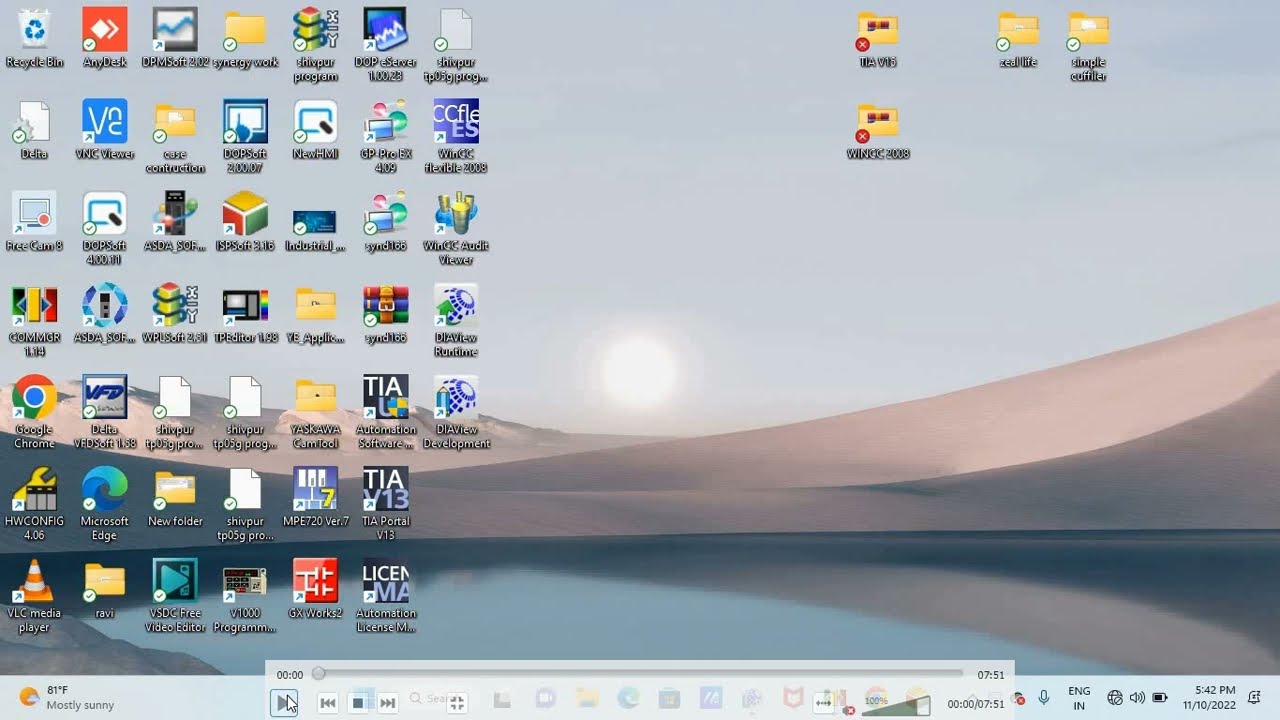Screen dimensions: 1280x720
Task: Skip to previous track in media controls
Action: tap(327, 703)
